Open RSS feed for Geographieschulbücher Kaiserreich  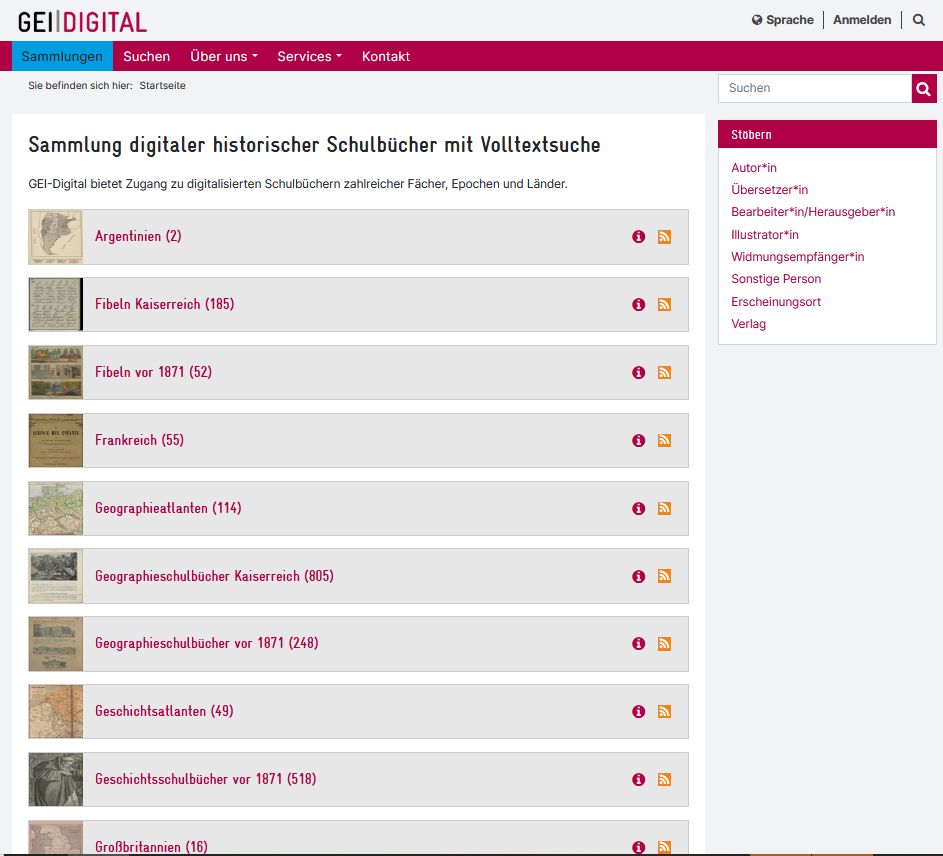(665, 577)
